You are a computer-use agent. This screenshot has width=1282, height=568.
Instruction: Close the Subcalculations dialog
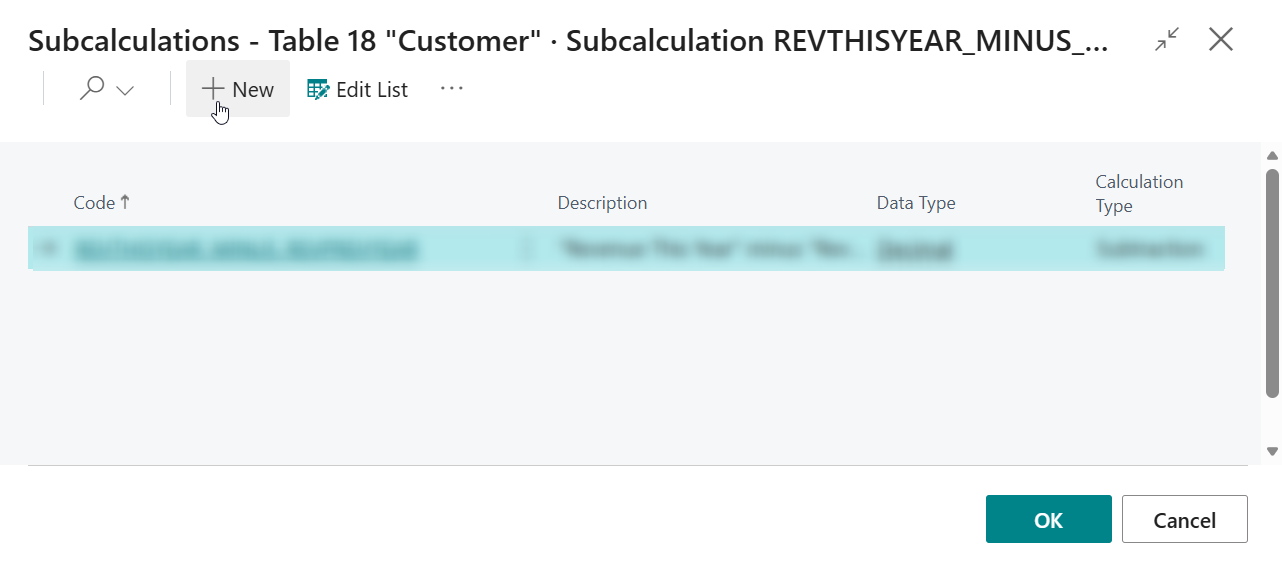tap(1221, 40)
